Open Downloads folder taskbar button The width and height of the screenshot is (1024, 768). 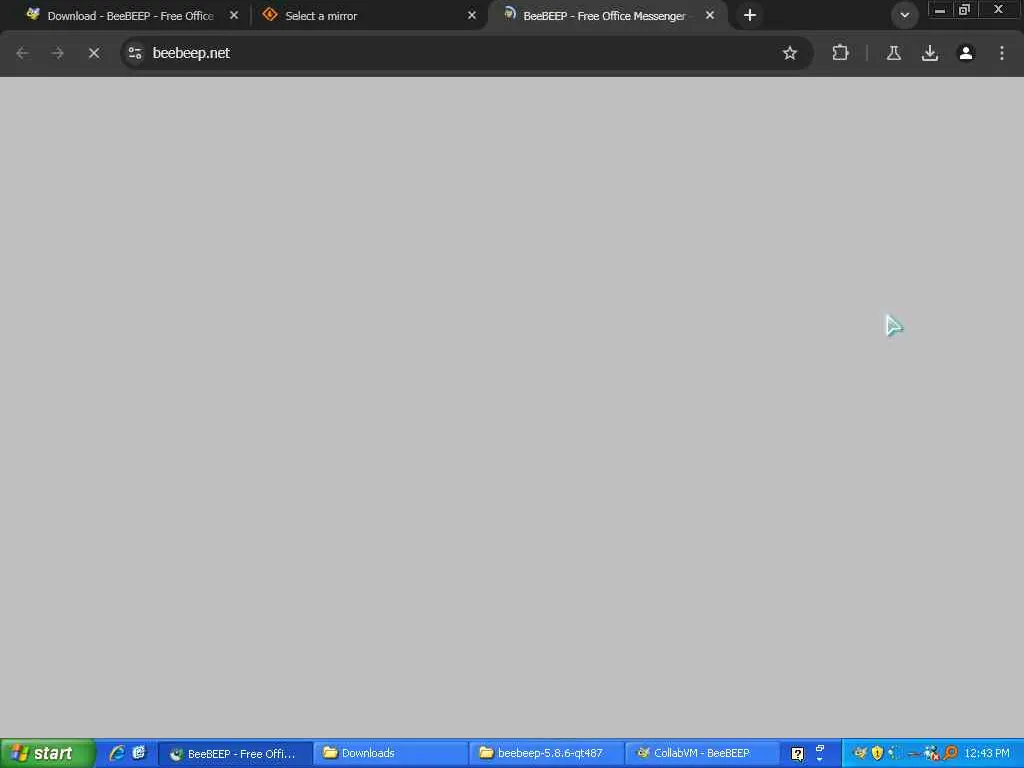pyautogui.click(x=391, y=754)
